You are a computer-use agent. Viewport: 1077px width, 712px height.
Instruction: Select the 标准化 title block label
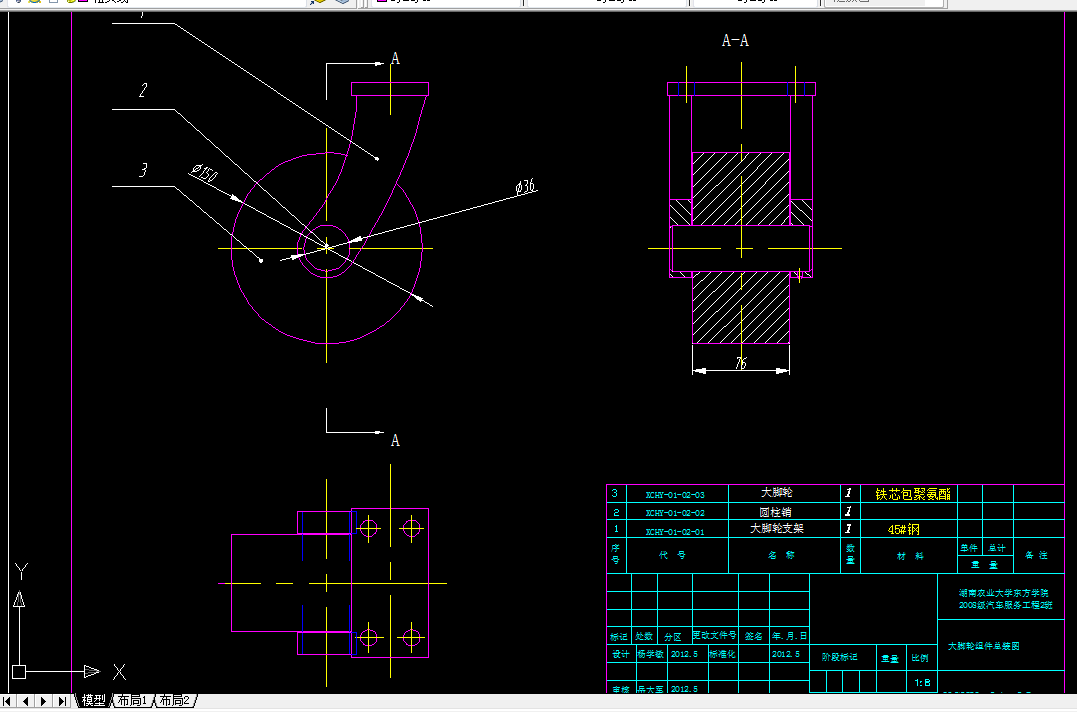[722, 654]
